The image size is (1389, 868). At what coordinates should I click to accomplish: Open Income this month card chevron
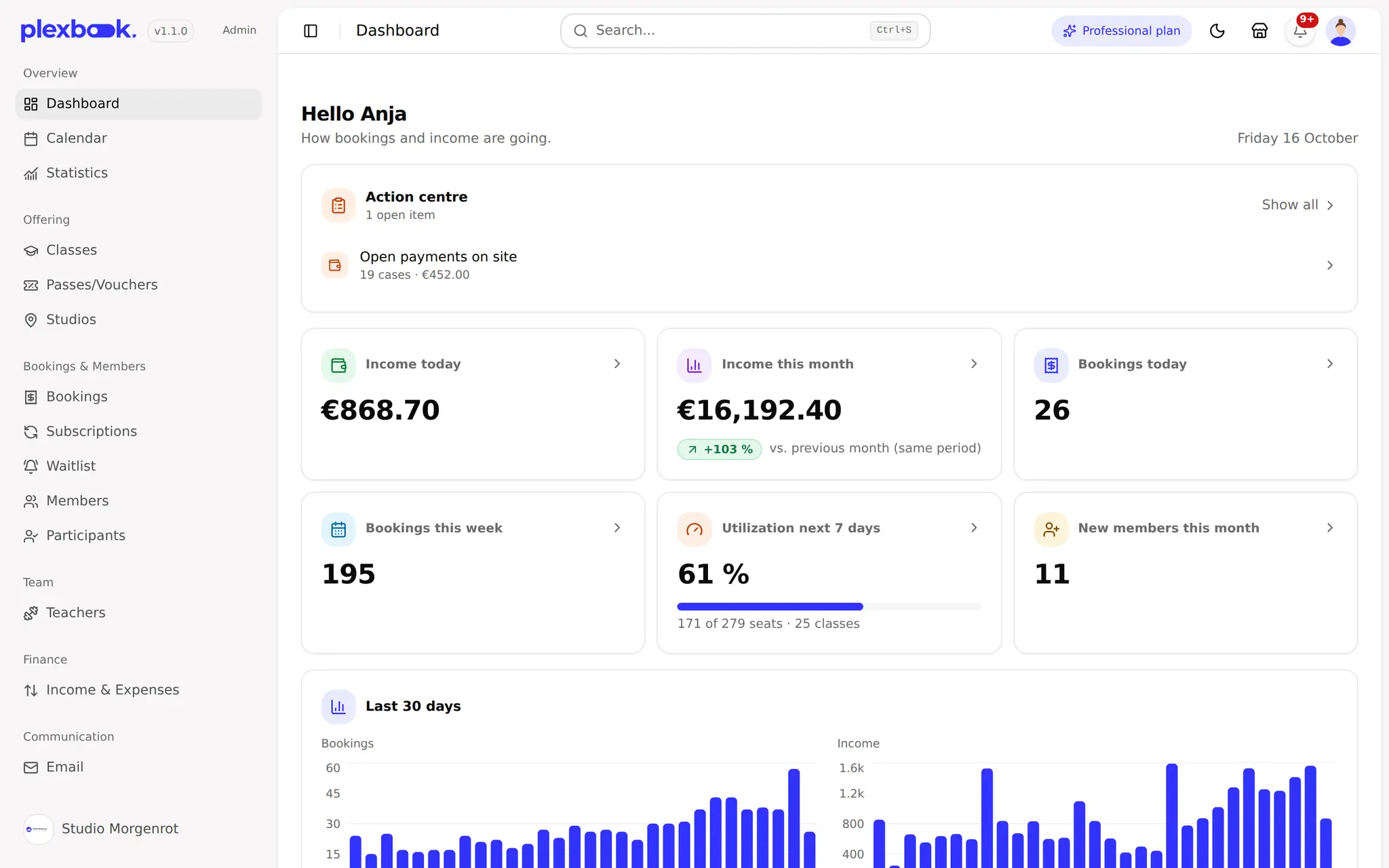click(x=974, y=364)
